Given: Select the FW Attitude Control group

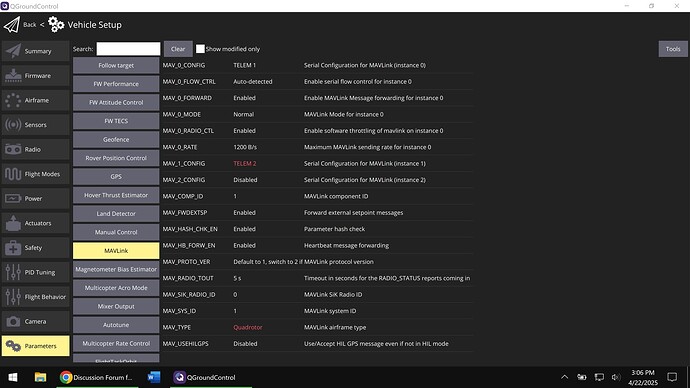Looking at the screenshot, I should 116,102.
